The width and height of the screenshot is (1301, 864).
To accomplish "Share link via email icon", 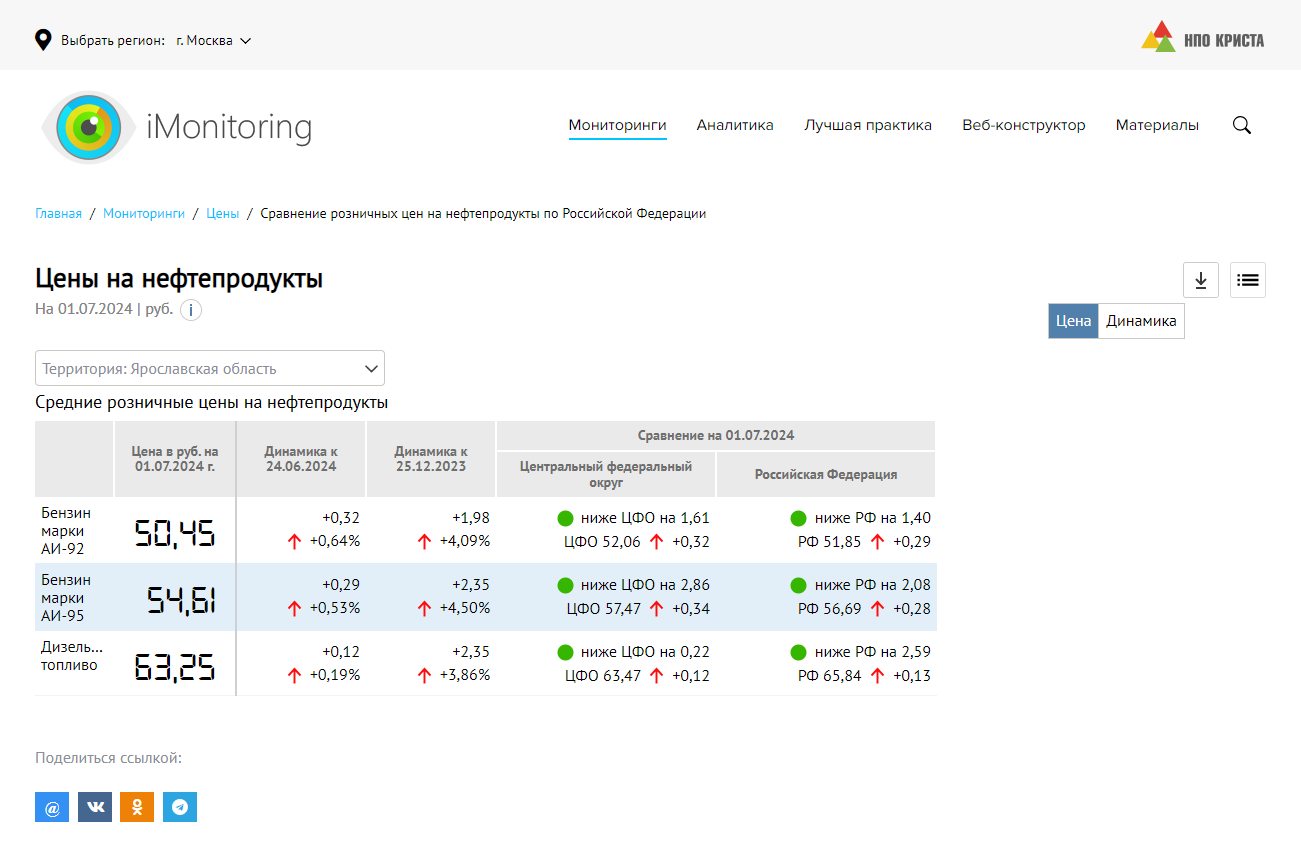I will click(x=52, y=807).
